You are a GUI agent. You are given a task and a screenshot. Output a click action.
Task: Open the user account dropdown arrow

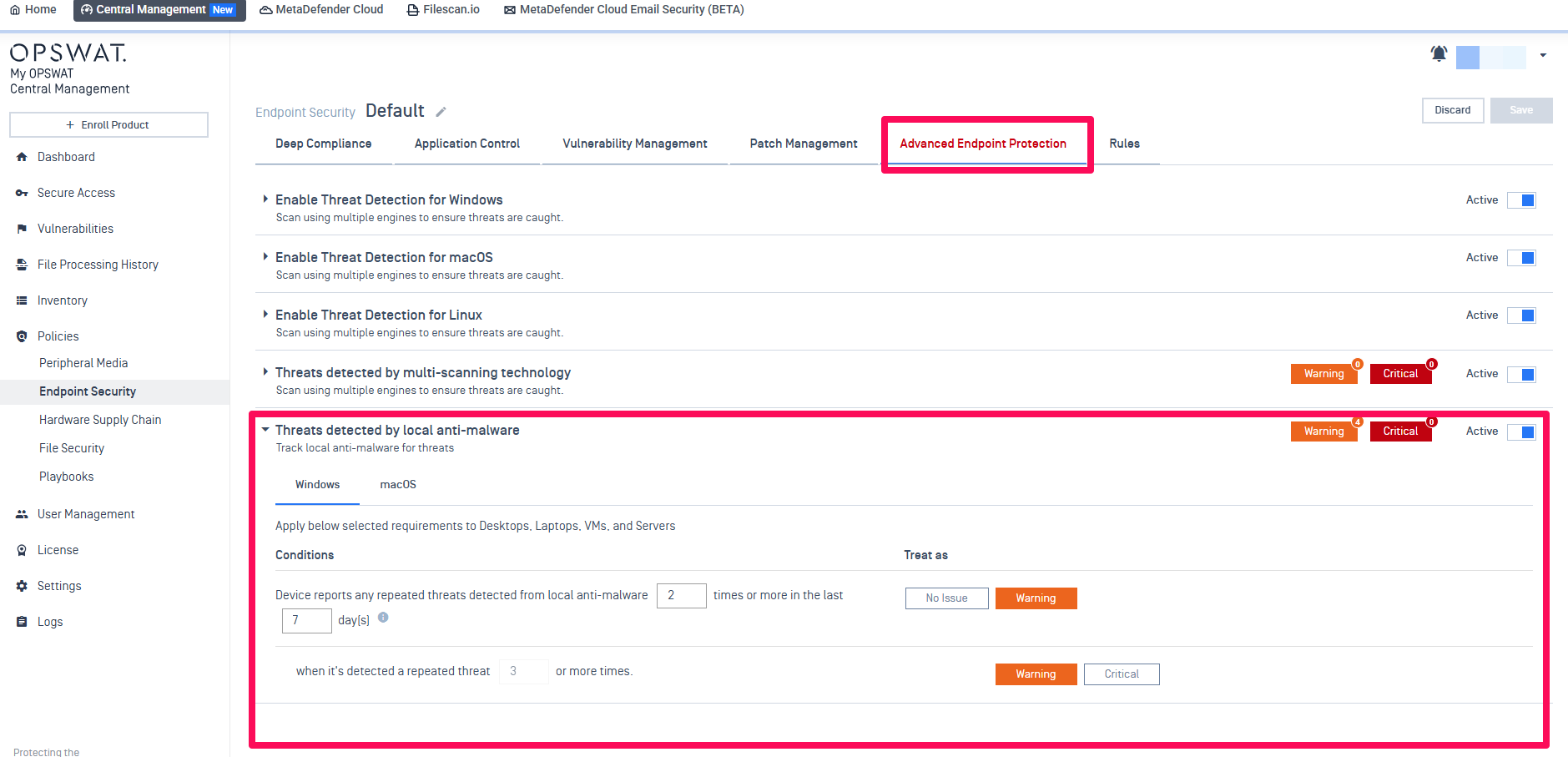1543,56
